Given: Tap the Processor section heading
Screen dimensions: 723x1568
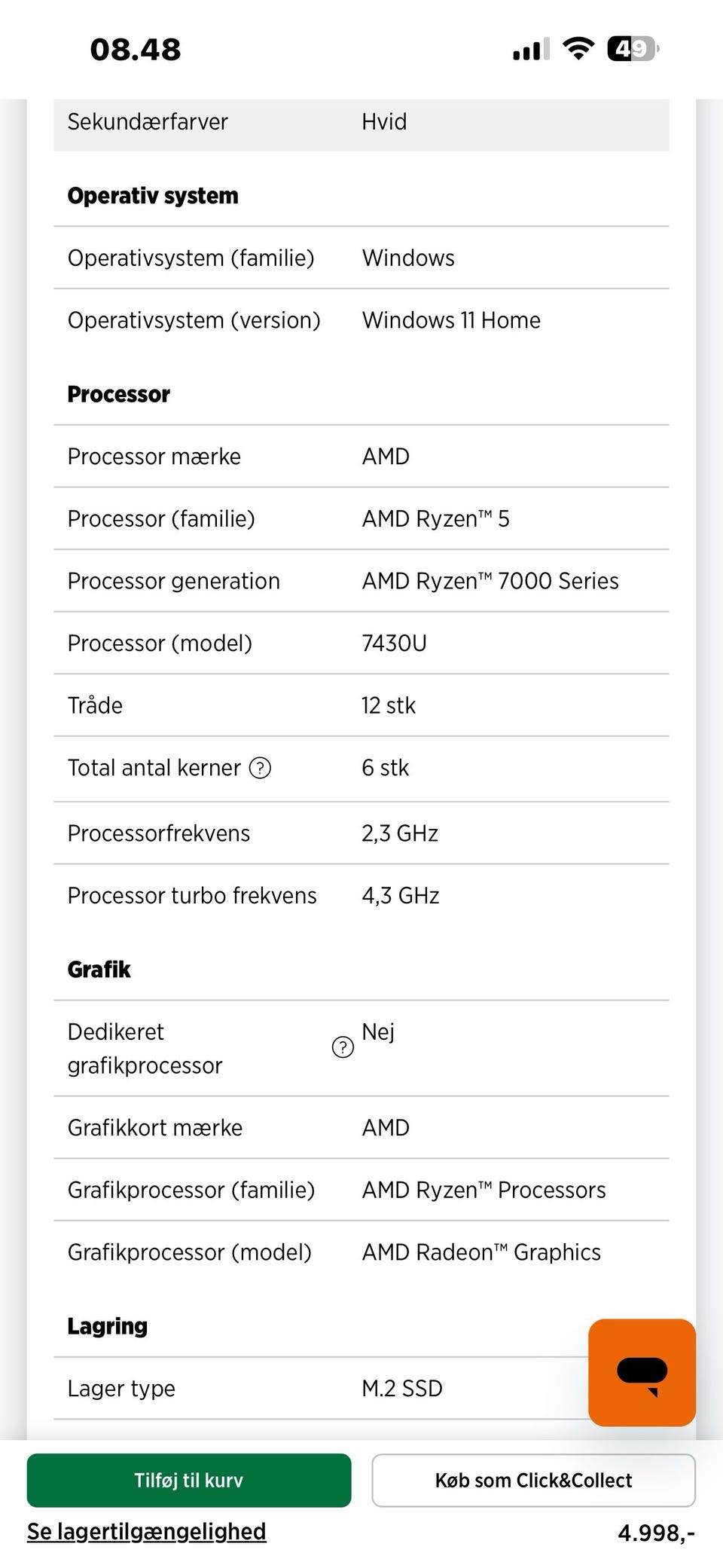Looking at the screenshot, I should [x=119, y=394].
